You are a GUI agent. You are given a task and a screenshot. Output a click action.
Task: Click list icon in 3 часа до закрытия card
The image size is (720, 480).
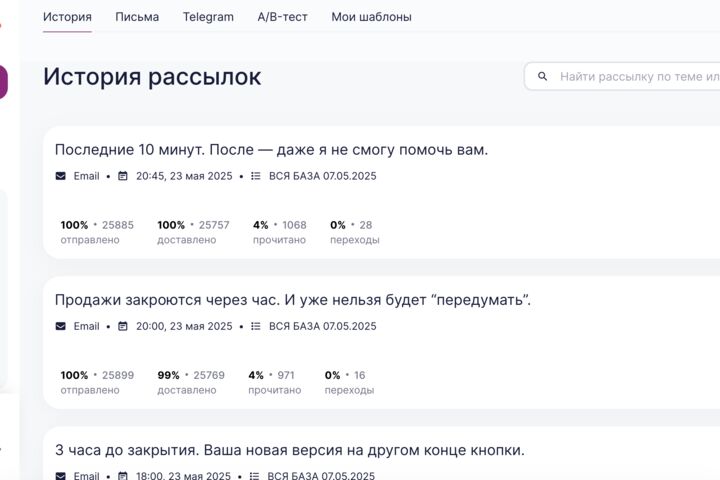click(x=254, y=476)
